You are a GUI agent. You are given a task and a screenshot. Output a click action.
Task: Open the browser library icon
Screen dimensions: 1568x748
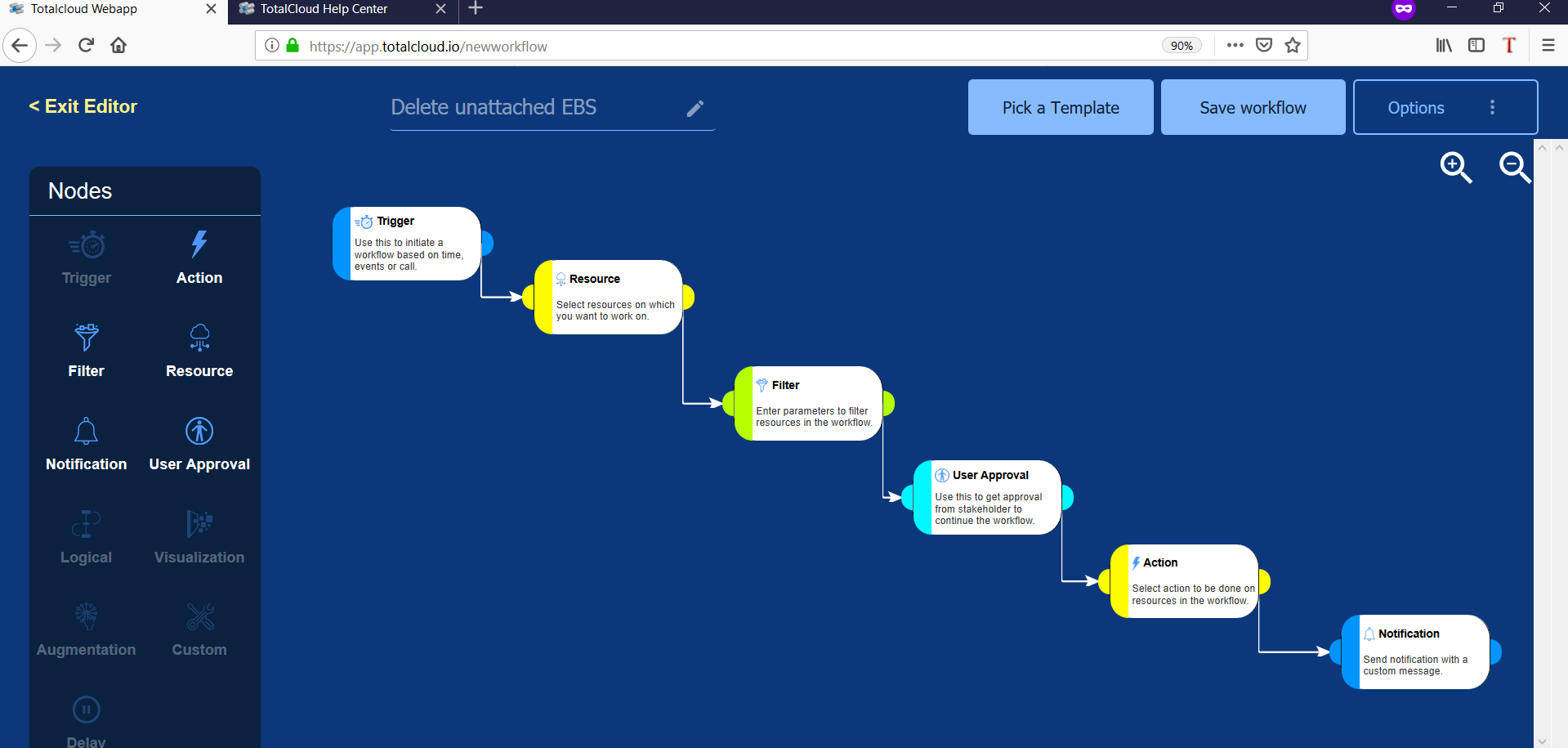pos(1444,46)
